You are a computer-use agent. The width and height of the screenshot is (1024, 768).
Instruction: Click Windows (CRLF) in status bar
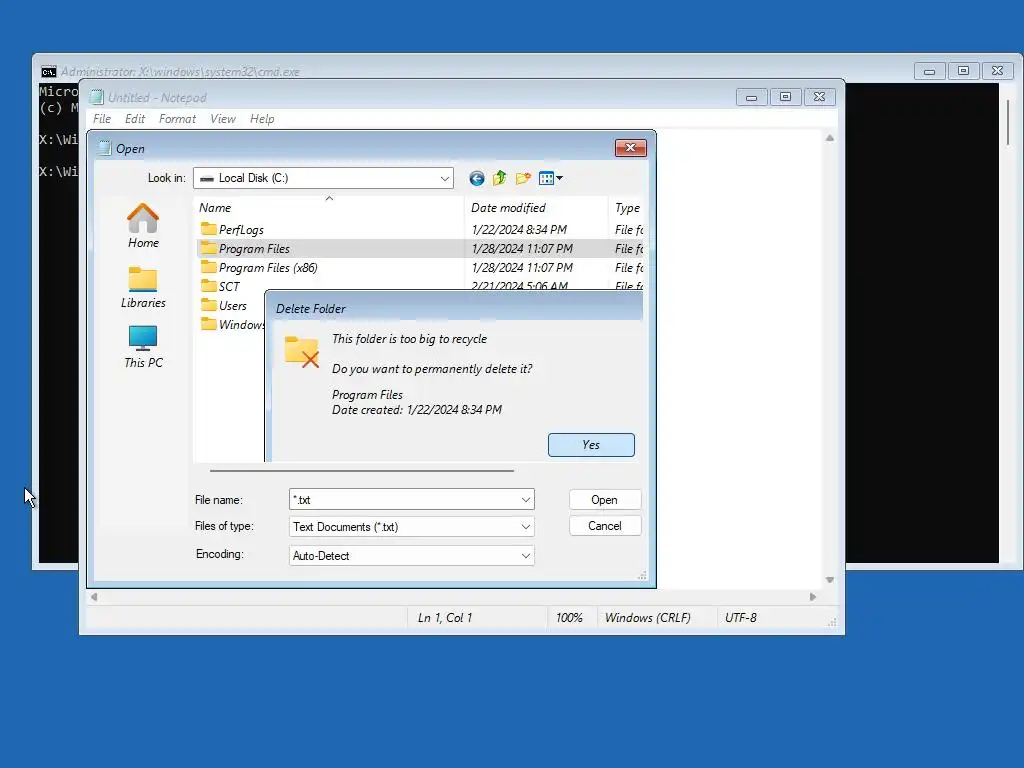click(647, 618)
